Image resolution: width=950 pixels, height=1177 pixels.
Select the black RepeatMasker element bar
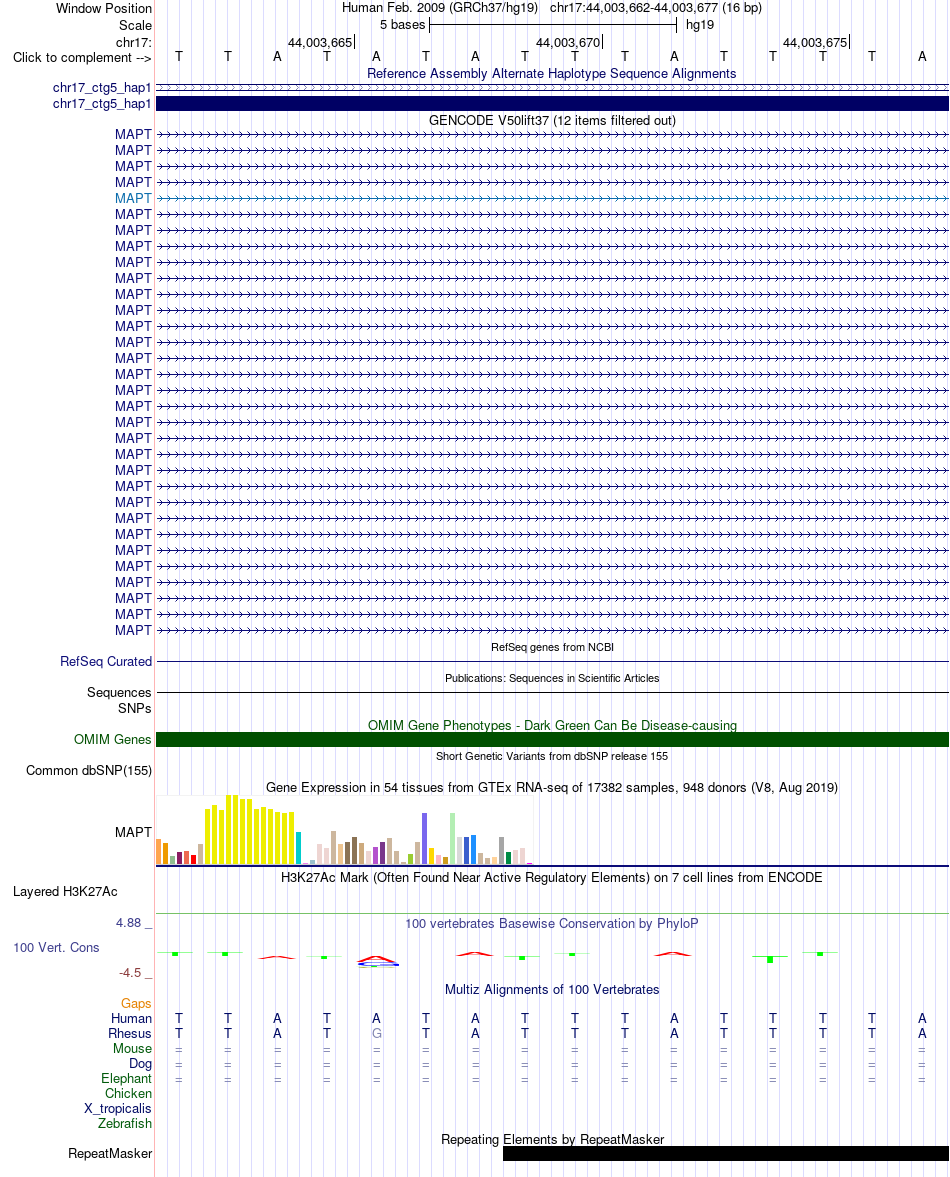726,1154
